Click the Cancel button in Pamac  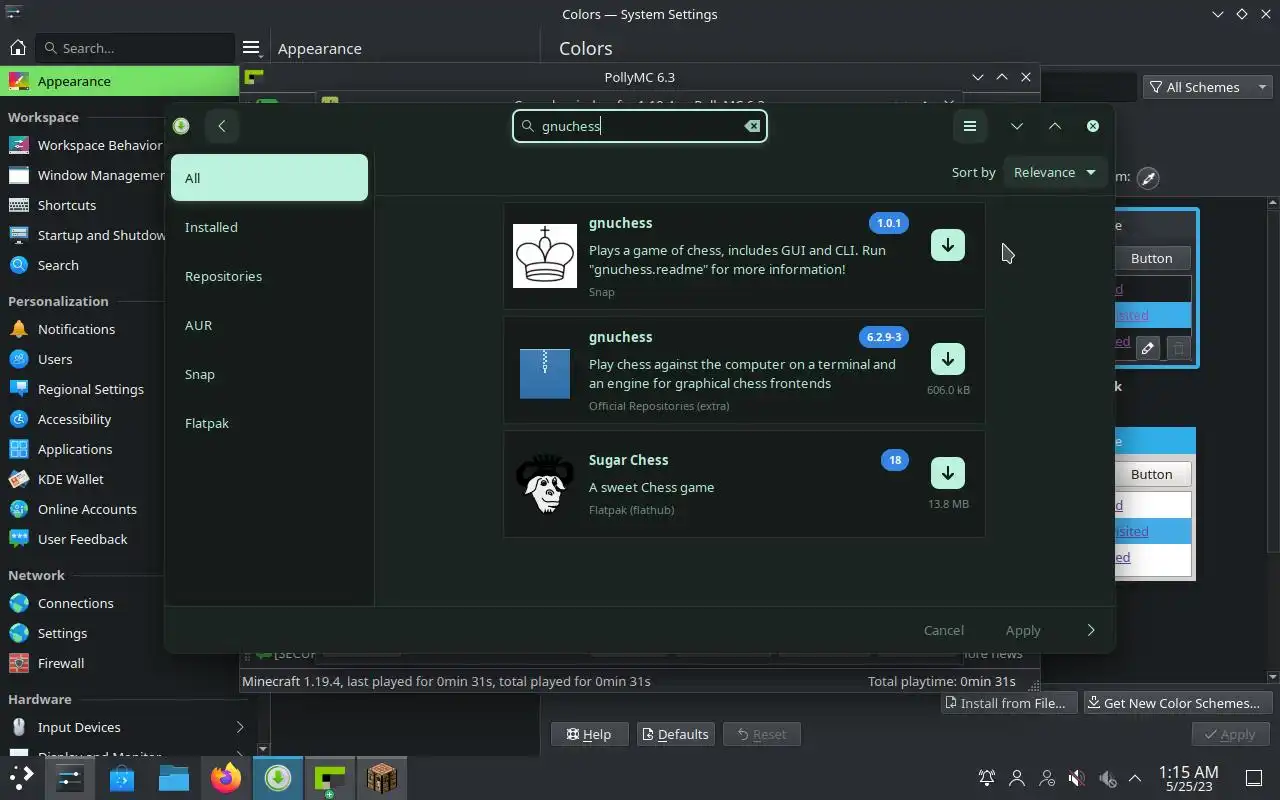(944, 630)
